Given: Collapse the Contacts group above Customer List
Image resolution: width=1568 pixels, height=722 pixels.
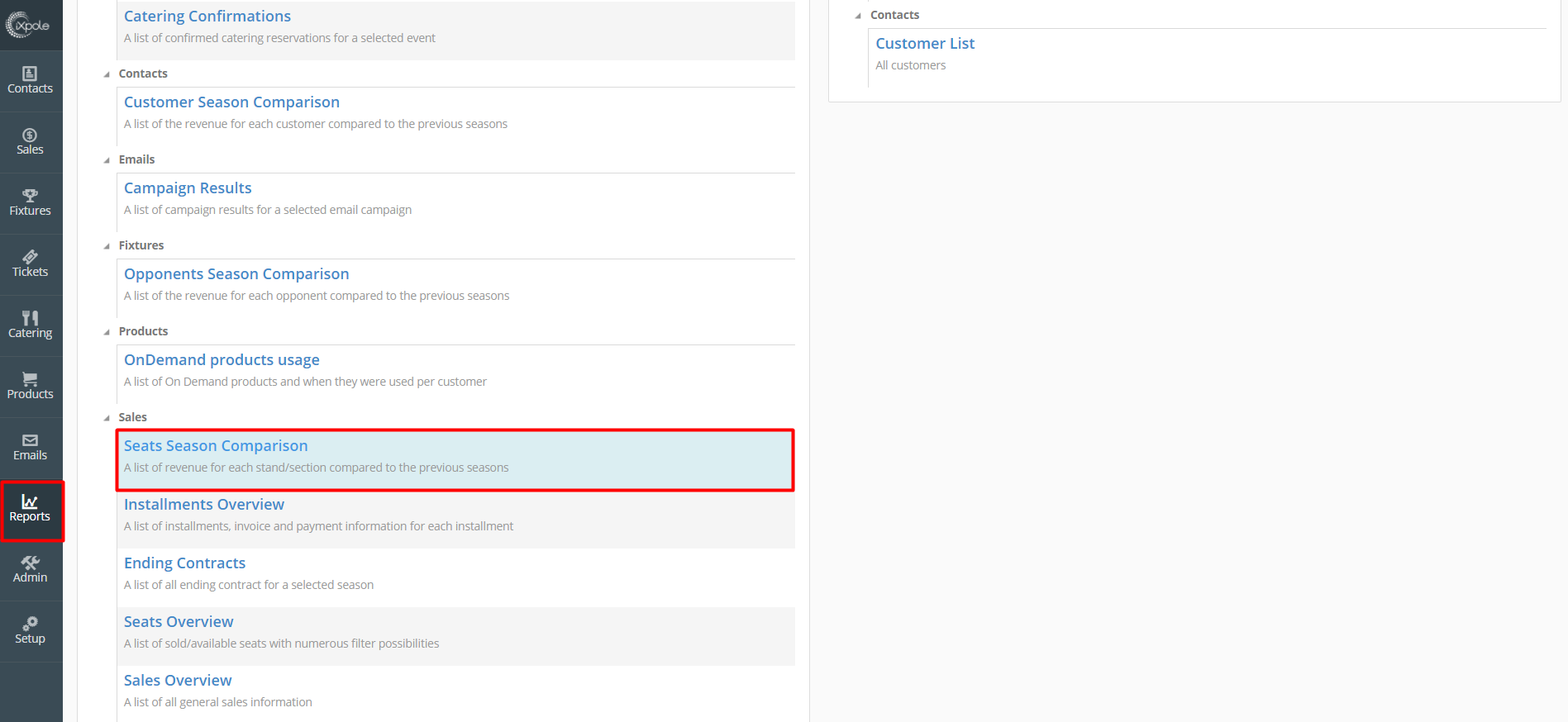Looking at the screenshot, I should (x=858, y=16).
